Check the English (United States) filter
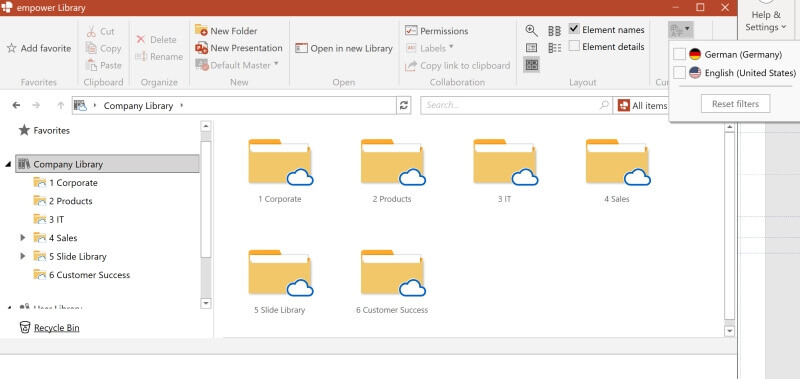Screen dimensions: 800x379 [679, 73]
